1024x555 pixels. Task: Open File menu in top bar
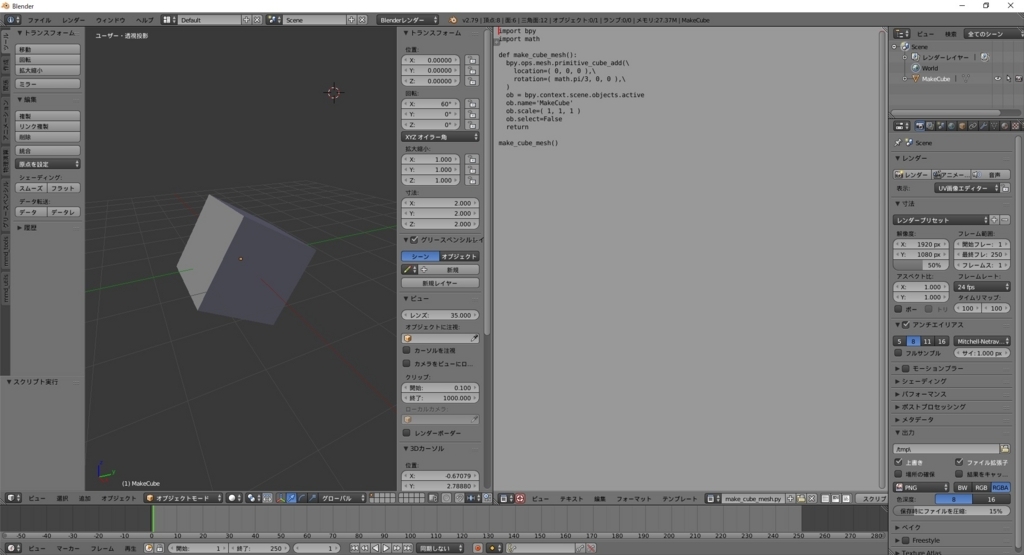click(x=39, y=20)
